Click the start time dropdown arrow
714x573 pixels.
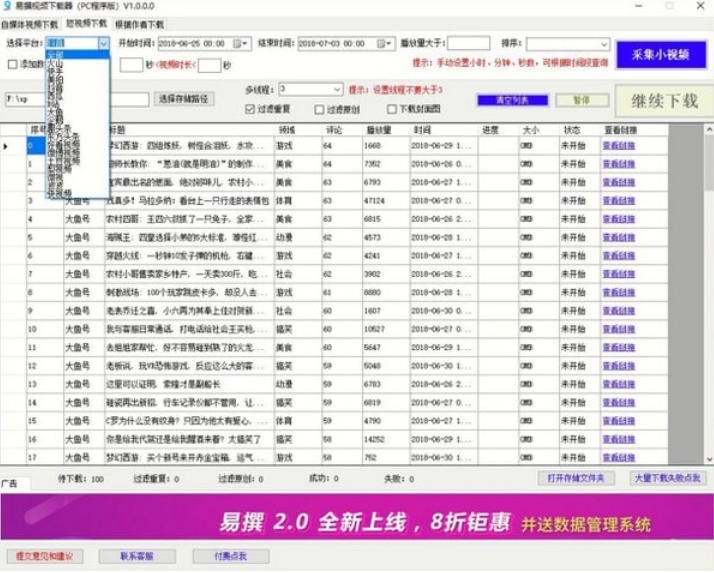[247, 44]
